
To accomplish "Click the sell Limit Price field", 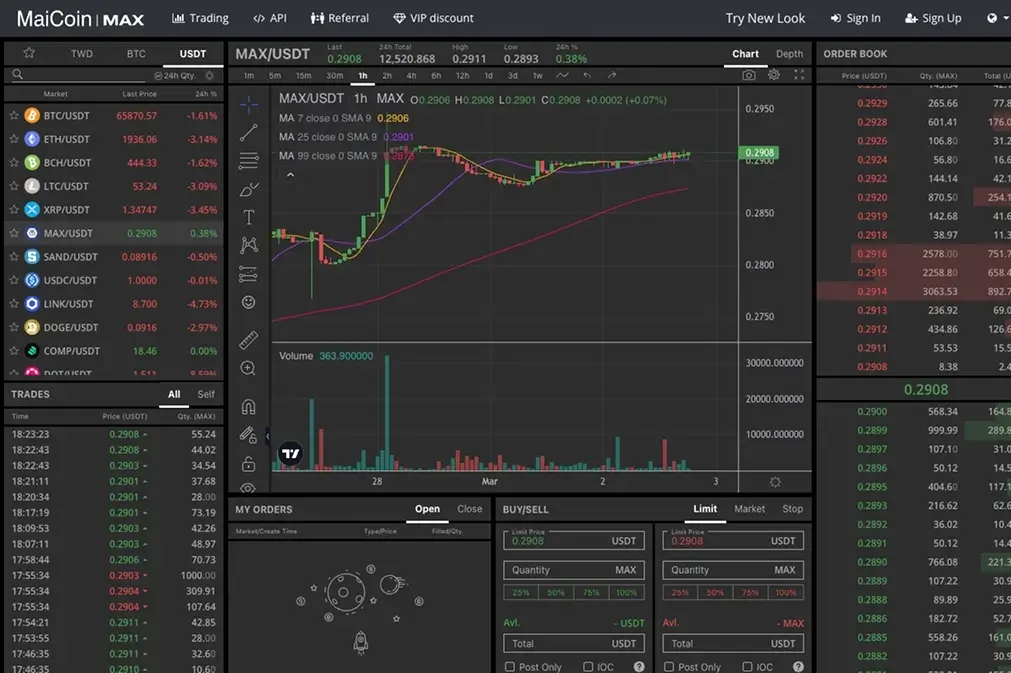I will pos(733,540).
